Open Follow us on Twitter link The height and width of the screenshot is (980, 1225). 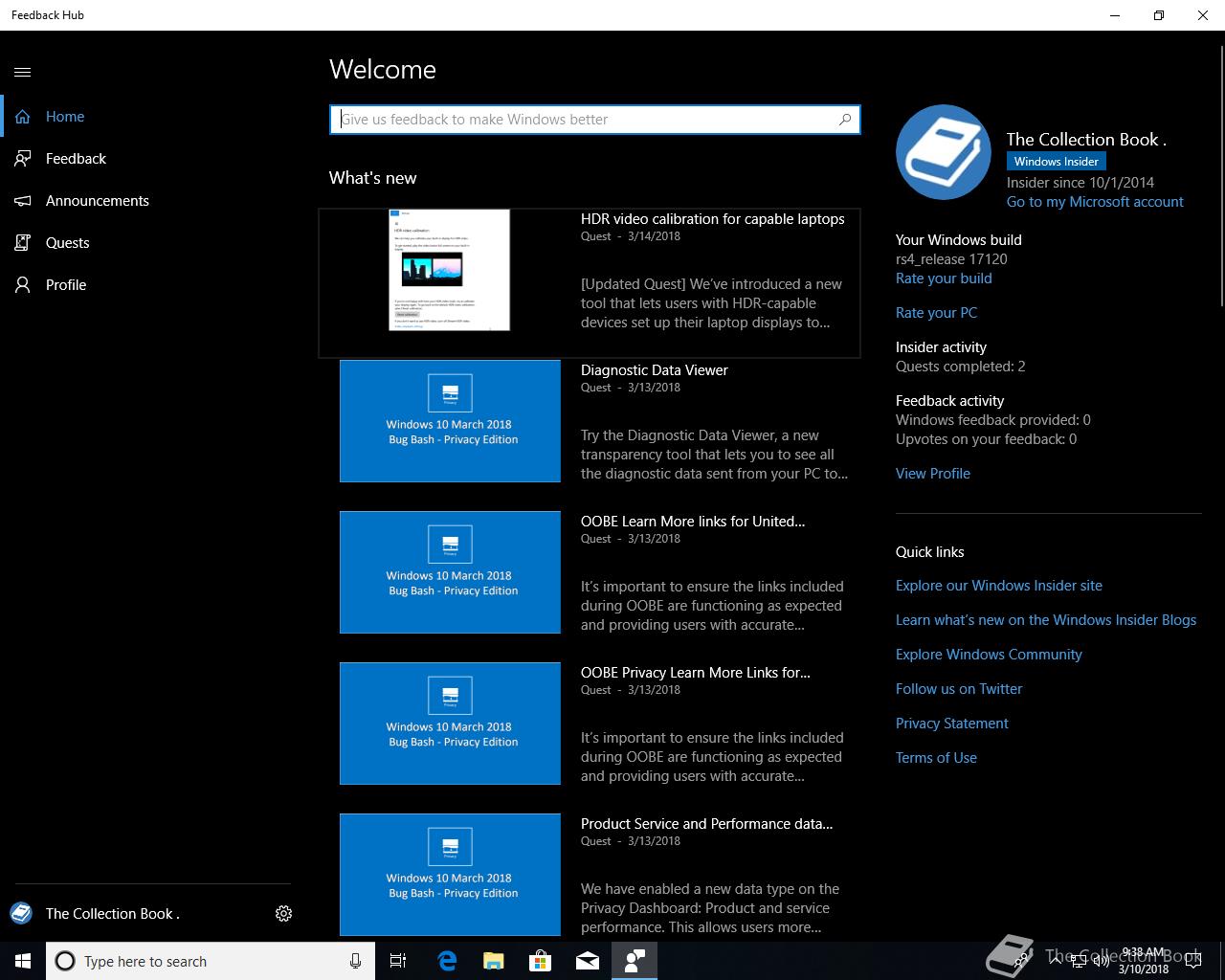click(959, 689)
